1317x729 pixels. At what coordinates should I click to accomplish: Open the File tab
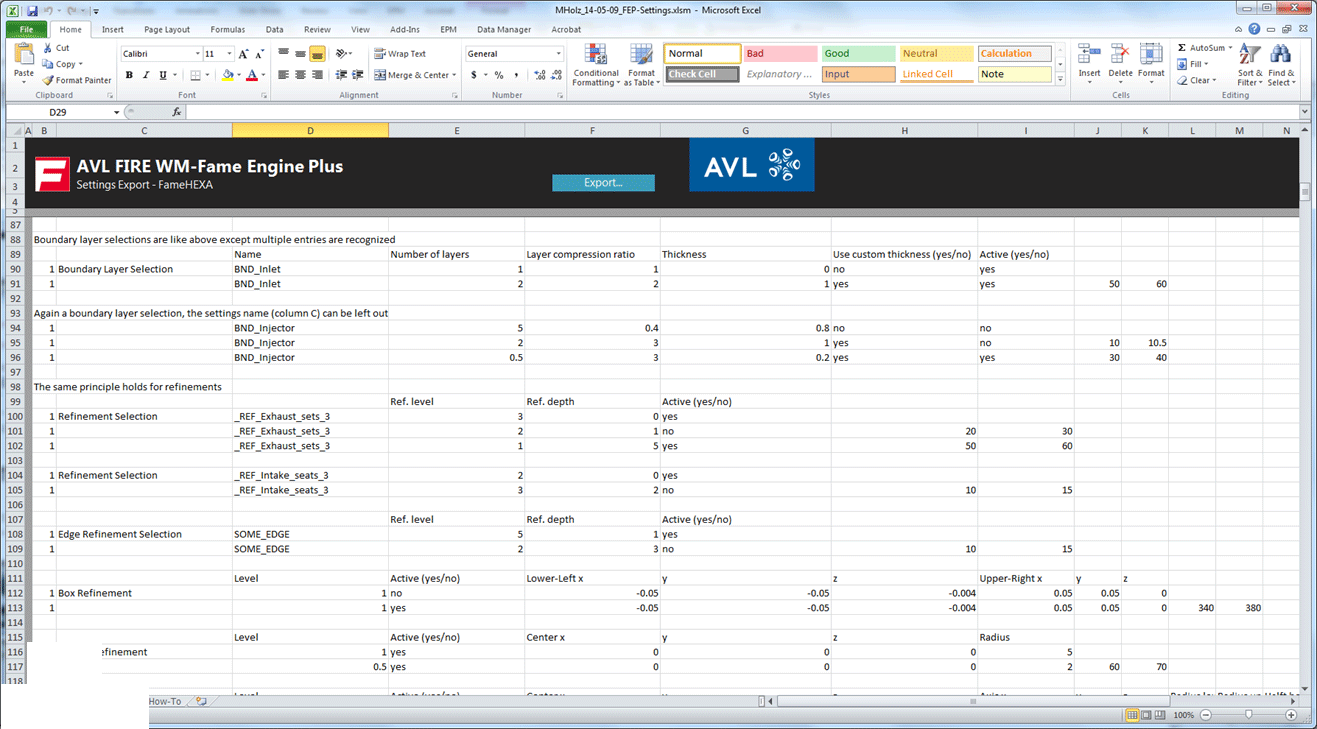coord(26,30)
